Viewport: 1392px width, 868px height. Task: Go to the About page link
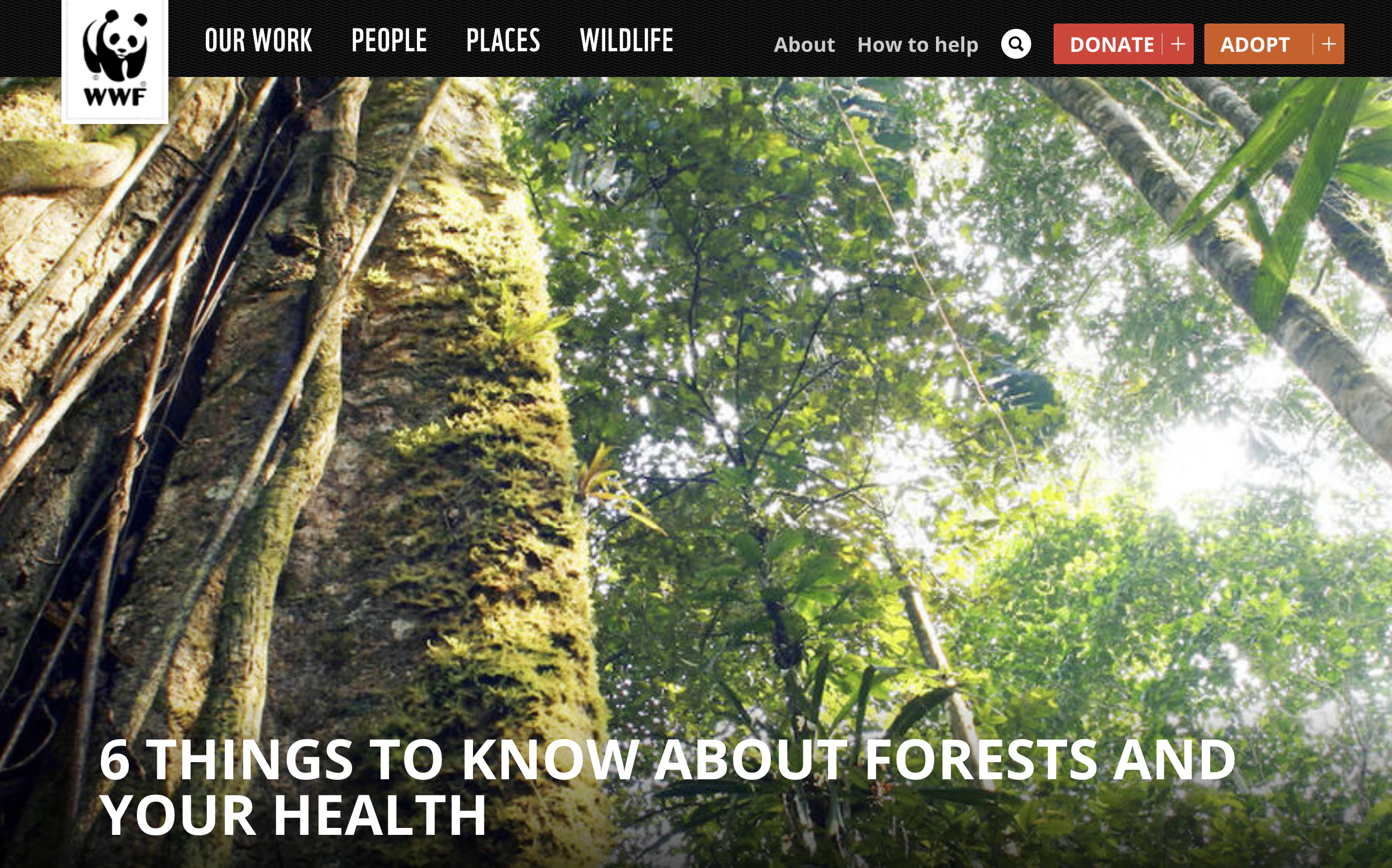[x=804, y=45]
